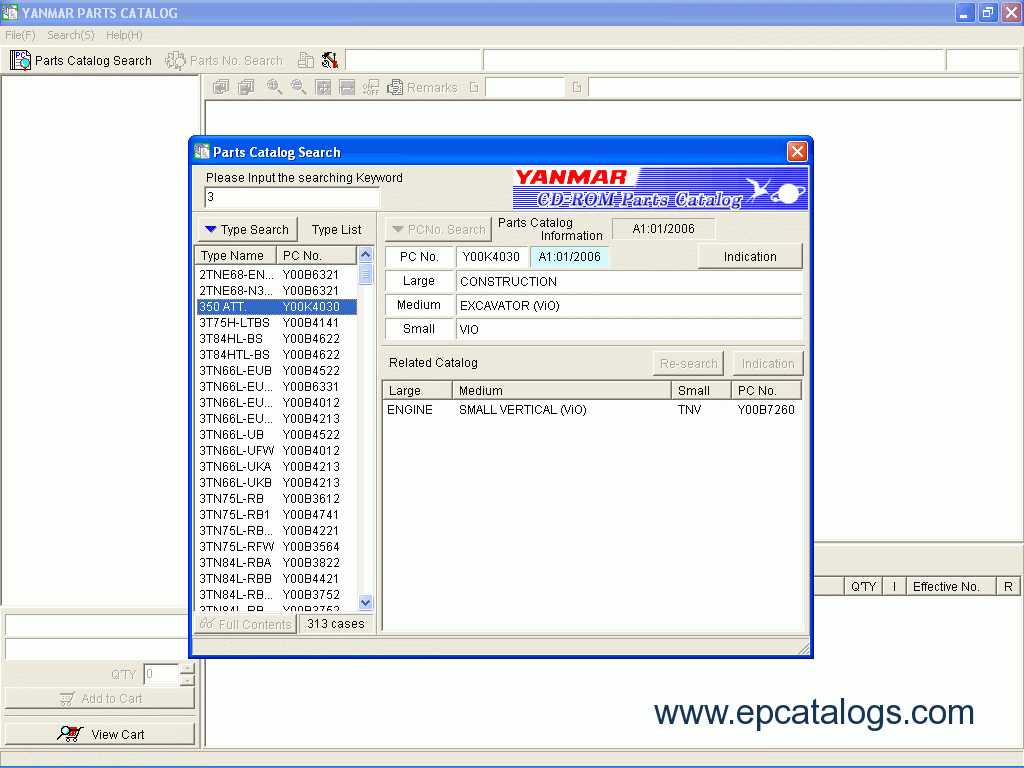
Task: Sort by the Type Name column header
Action: pyautogui.click(x=236, y=255)
